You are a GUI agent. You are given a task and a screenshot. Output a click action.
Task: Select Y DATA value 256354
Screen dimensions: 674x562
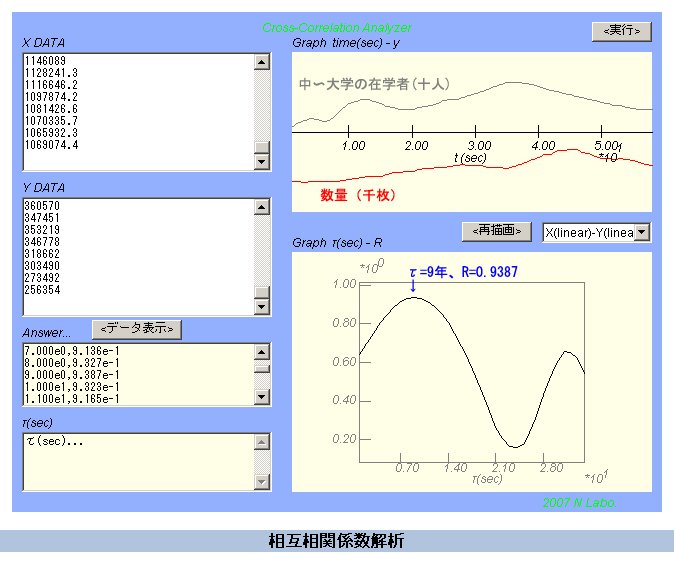point(42,290)
